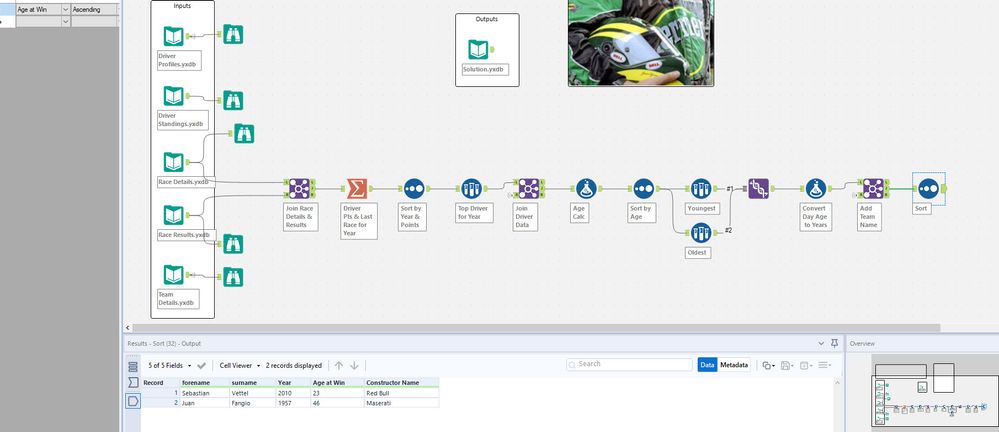Open the Browse tool directly above Race Details input
999x432 pixels.
pyautogui.click(x=244, y=134)
